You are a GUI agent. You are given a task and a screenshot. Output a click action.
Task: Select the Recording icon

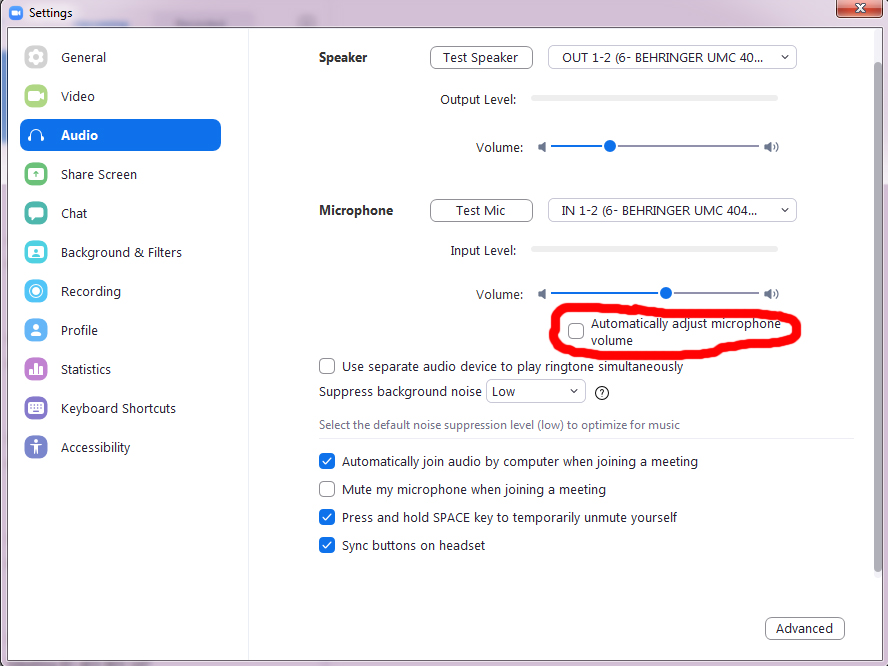tap(36, 291)
